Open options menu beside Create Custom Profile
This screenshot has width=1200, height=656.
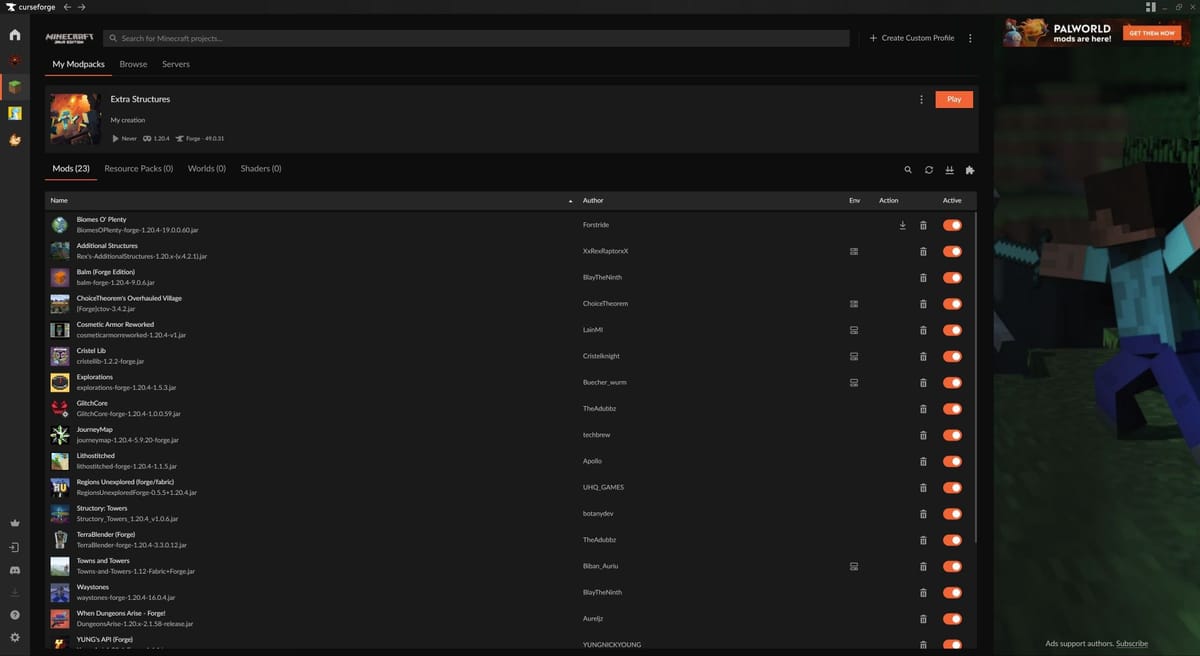[970, 38]
